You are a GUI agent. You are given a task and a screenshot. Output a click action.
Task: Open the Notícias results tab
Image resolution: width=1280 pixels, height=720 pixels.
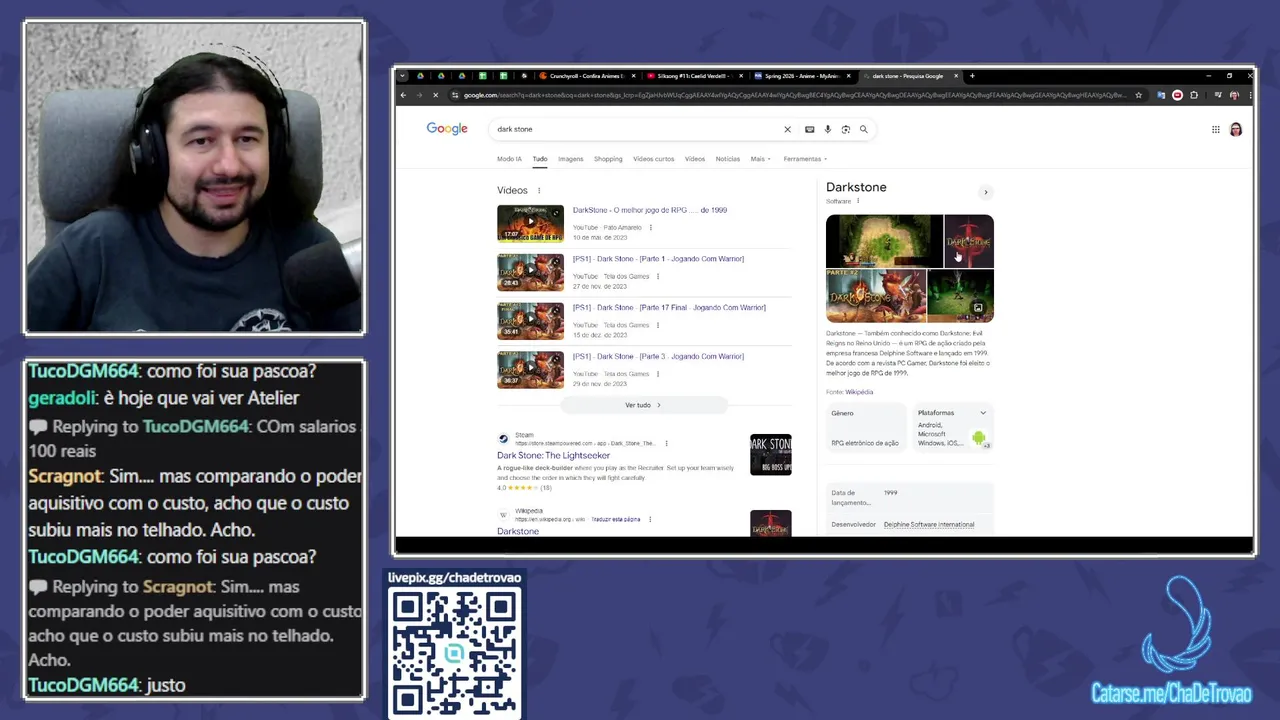[728, 159]
